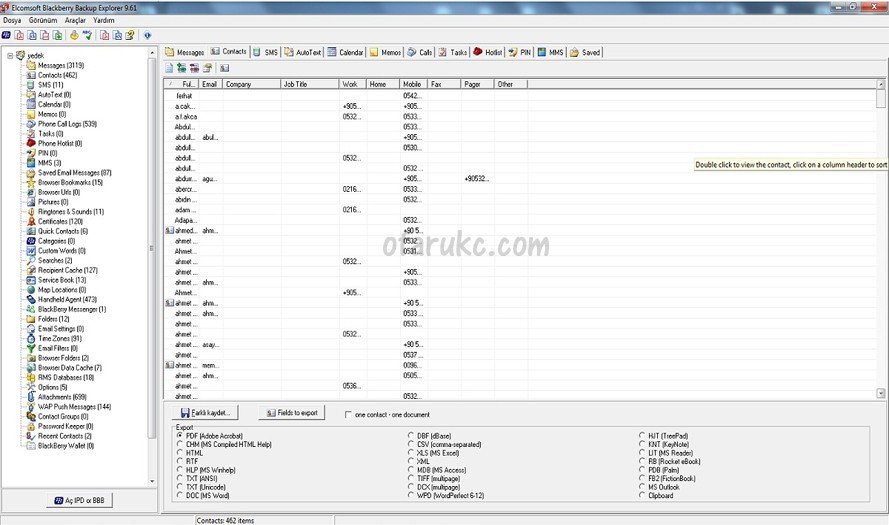The image size is (889, 525).
Task: Open the Yardım menu
Action: (104, 20)
